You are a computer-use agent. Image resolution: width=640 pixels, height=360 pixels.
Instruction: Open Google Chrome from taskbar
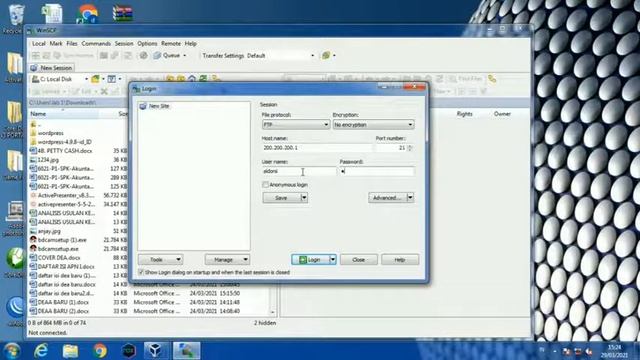[x=100, y=351]
